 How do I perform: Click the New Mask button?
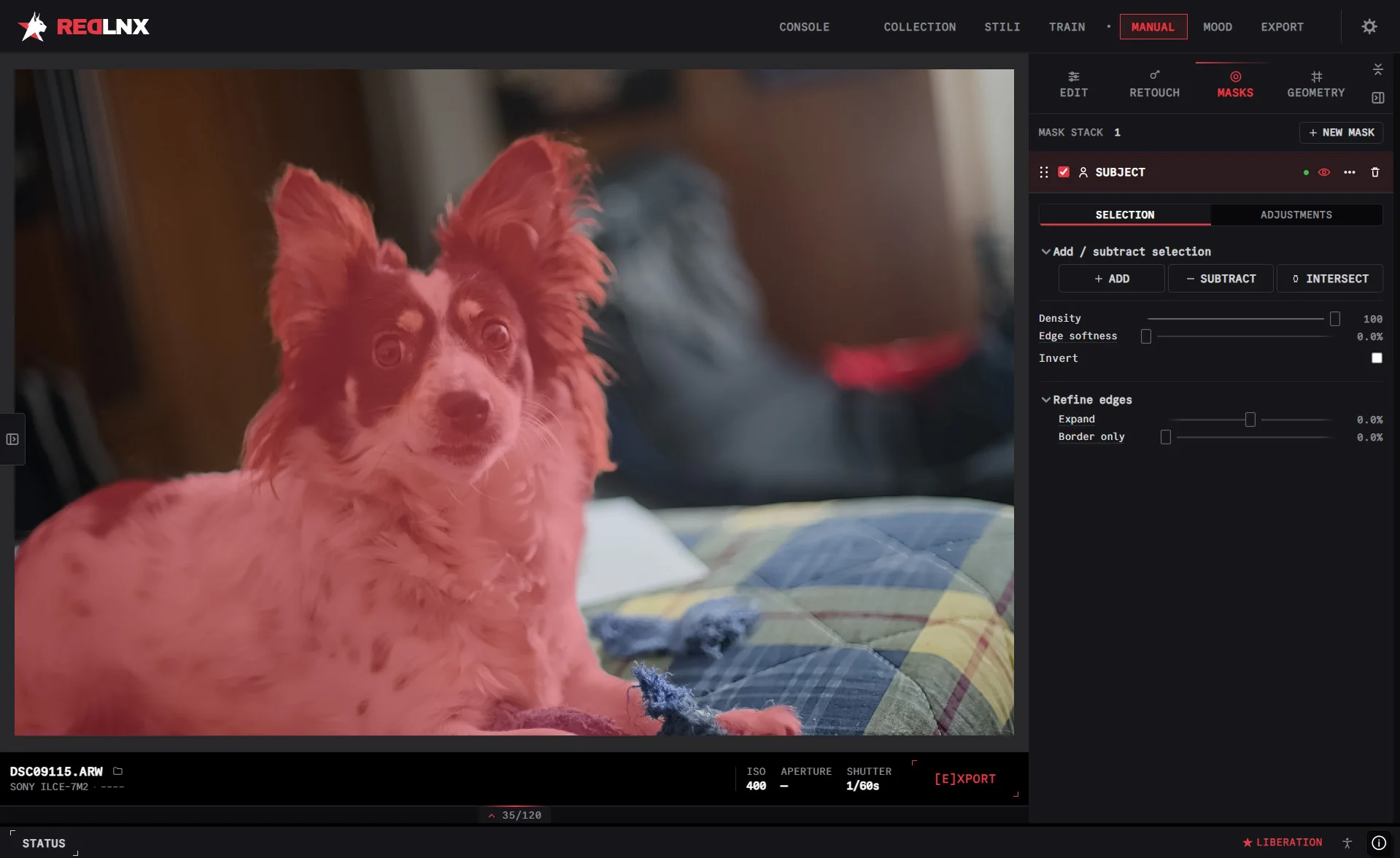[x=1341, y=133]
